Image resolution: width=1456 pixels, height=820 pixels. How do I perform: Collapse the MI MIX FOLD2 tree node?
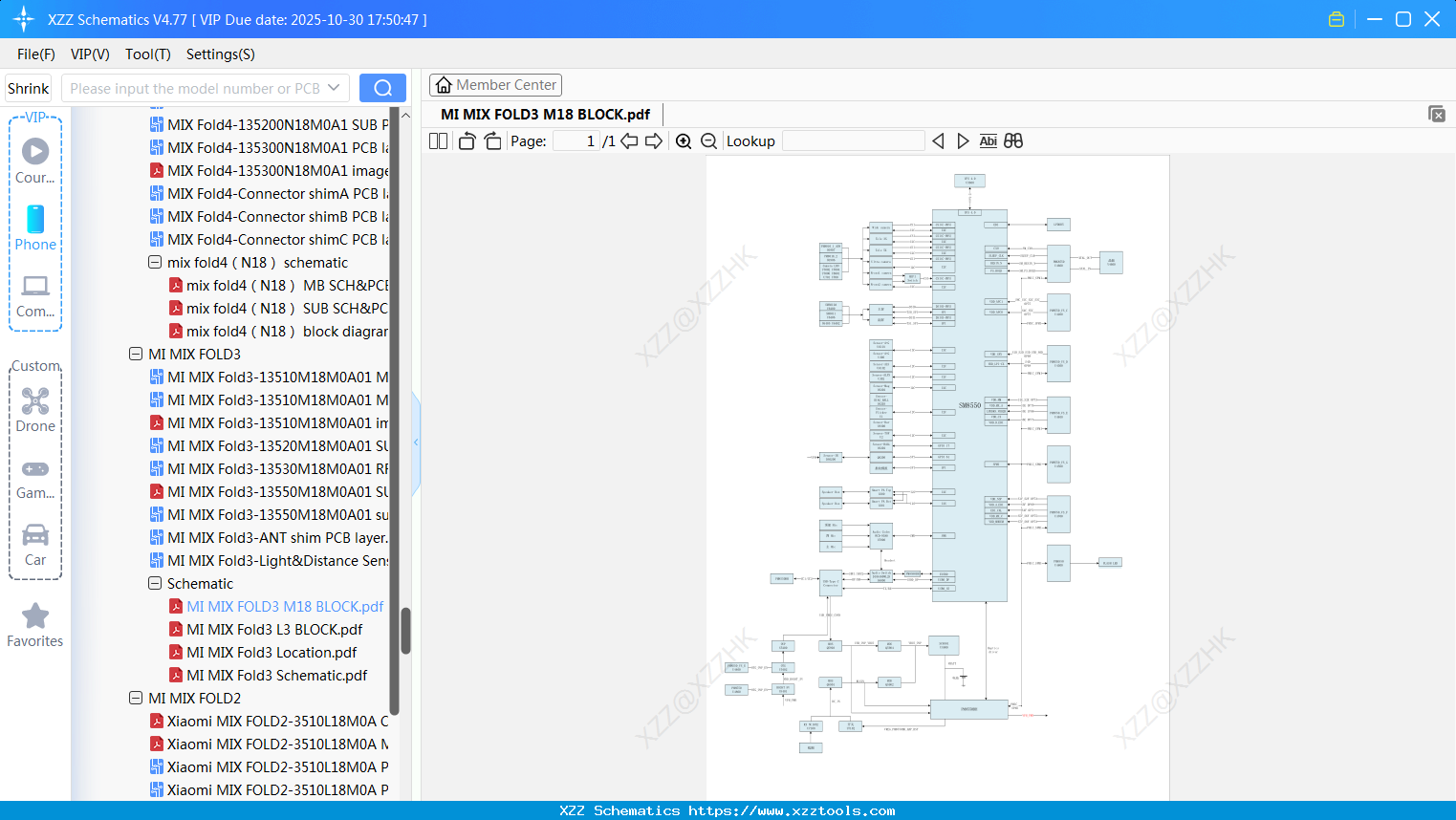(x=136, y=698)
